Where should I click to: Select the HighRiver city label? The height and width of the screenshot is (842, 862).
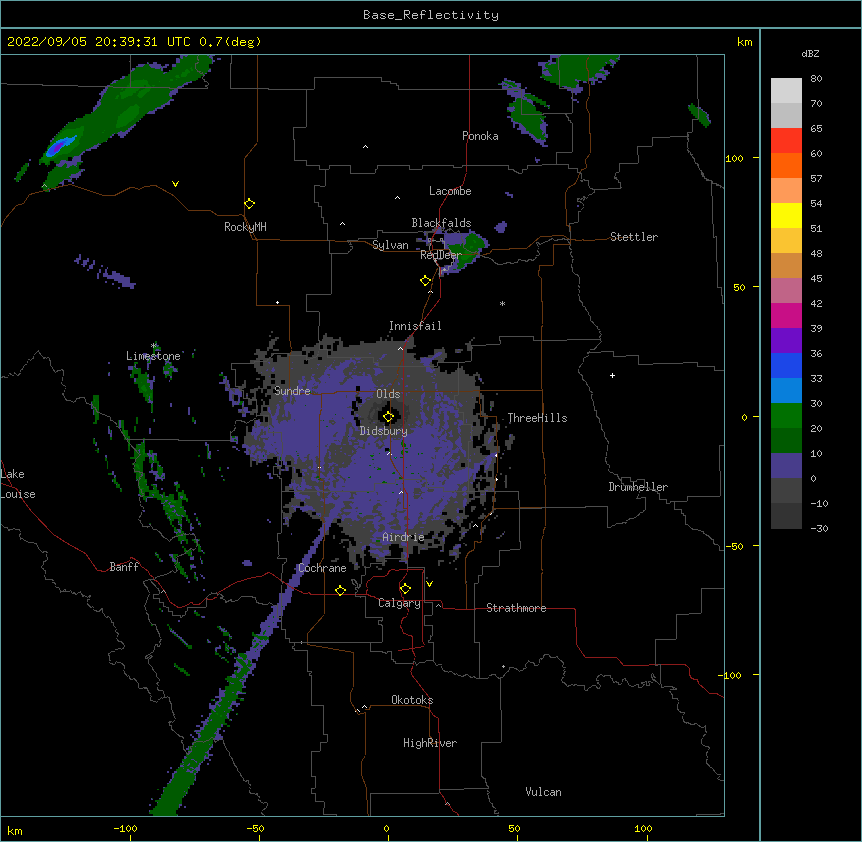point(430,743)
